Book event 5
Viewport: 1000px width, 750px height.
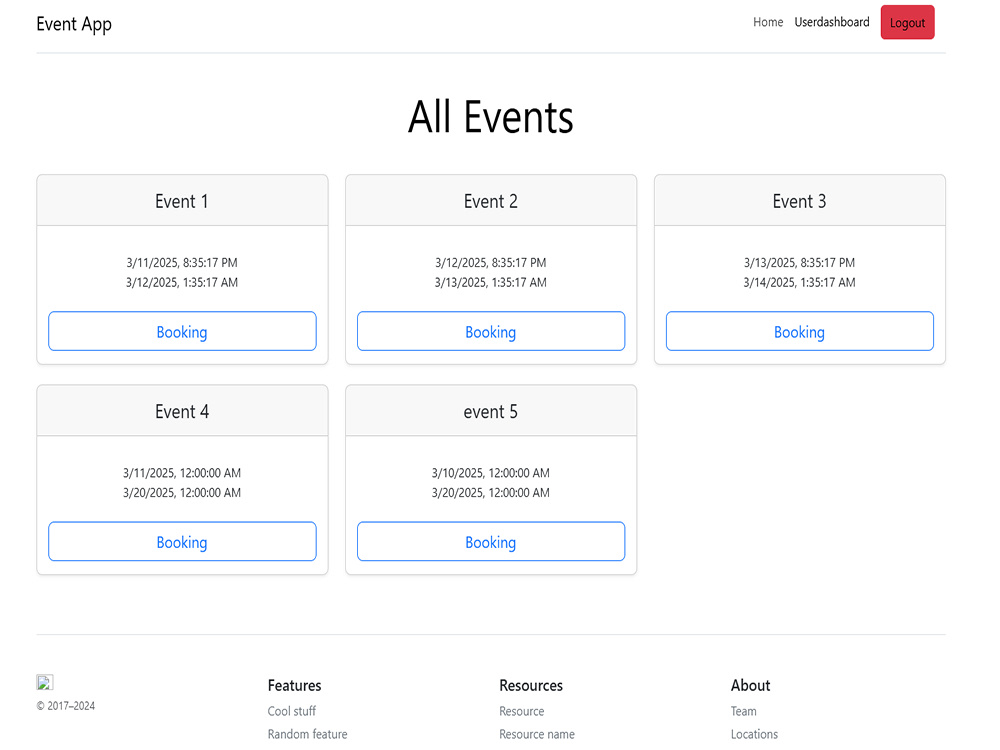coord(491,541)
